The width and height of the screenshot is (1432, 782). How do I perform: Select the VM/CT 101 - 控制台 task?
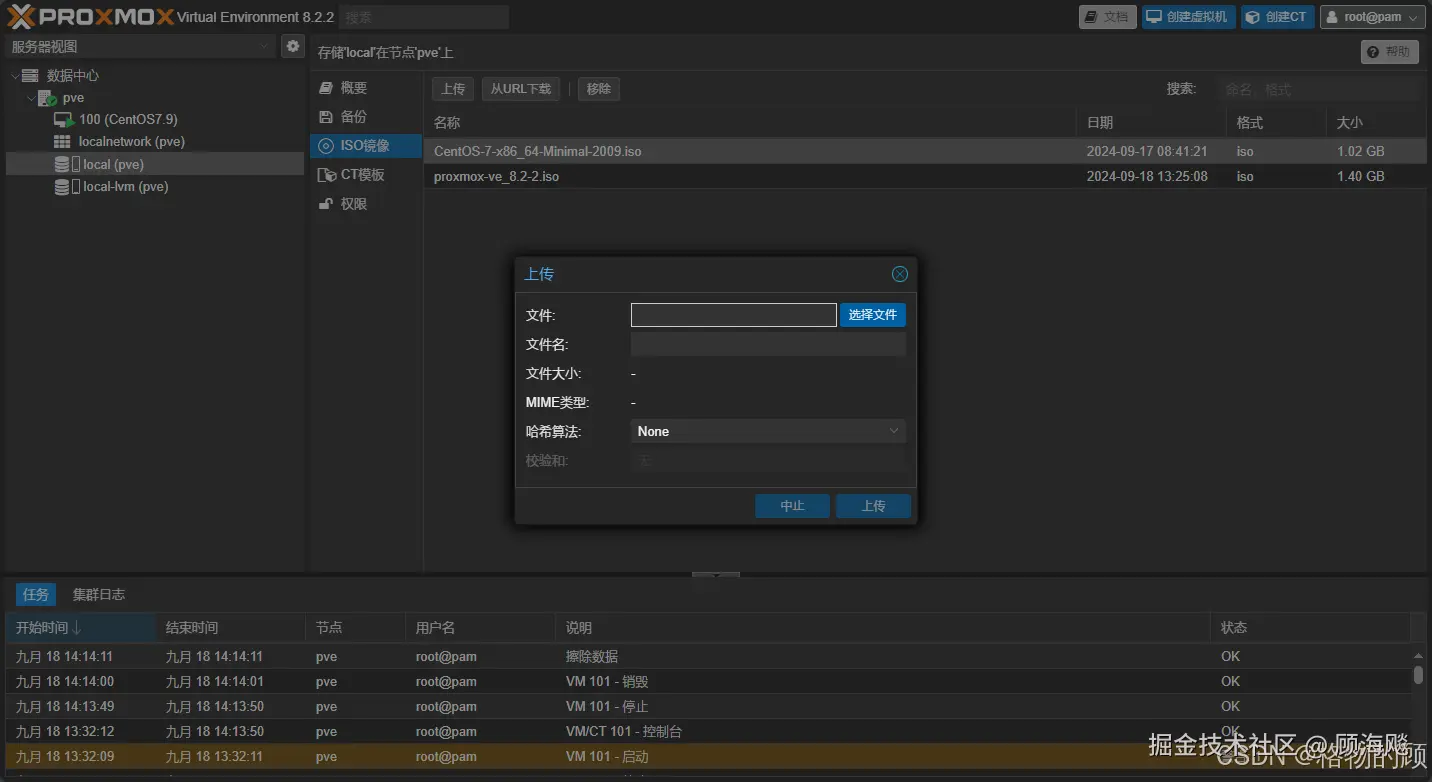pos(708,732)
